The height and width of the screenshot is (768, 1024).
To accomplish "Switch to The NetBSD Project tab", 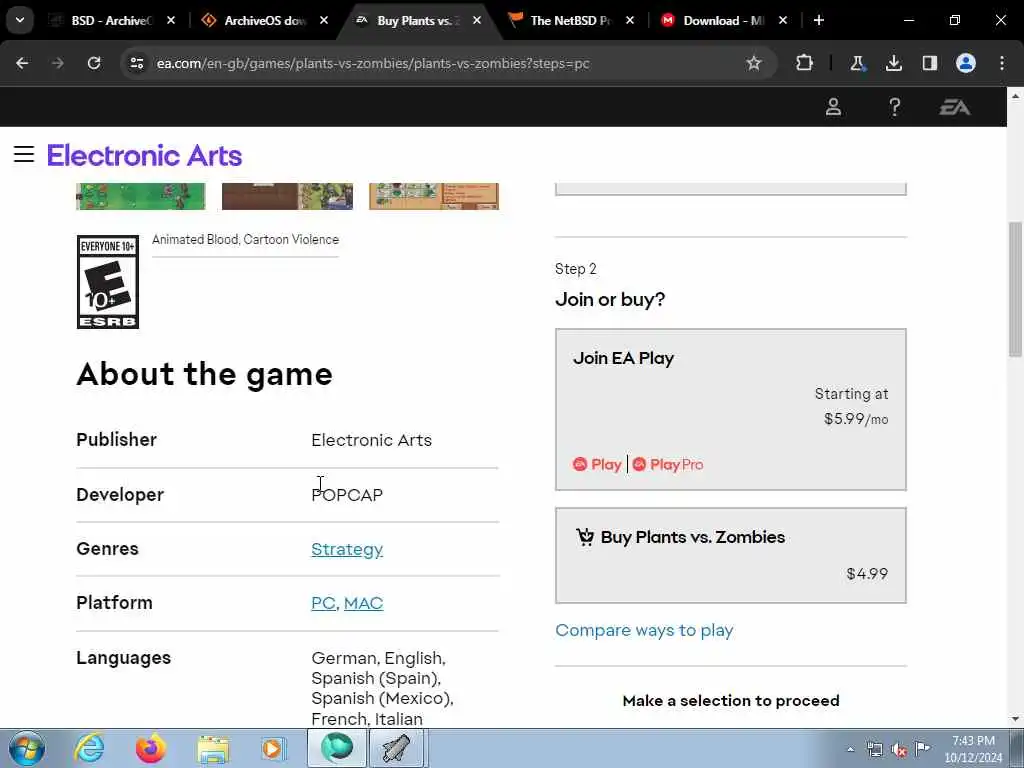I will [x=570, y=20].
